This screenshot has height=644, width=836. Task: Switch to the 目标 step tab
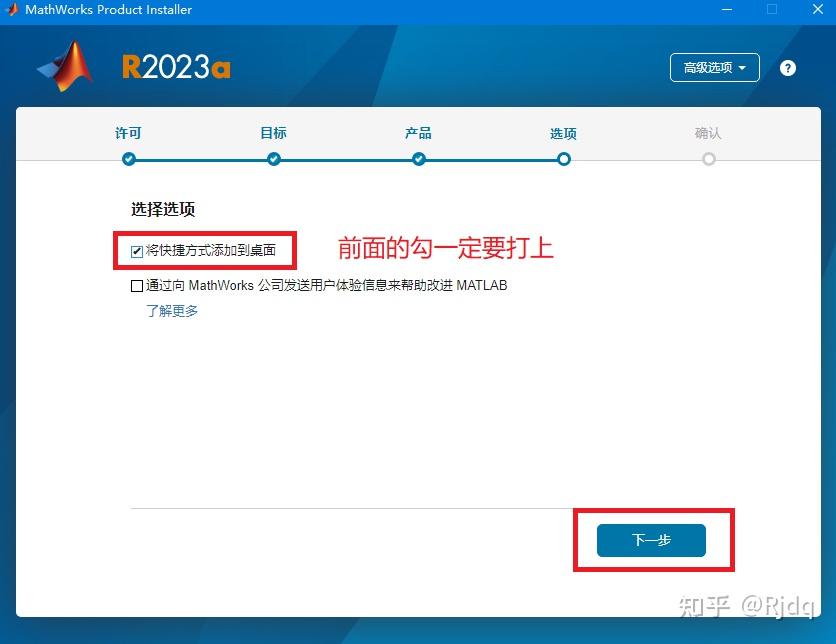(273, 132)
